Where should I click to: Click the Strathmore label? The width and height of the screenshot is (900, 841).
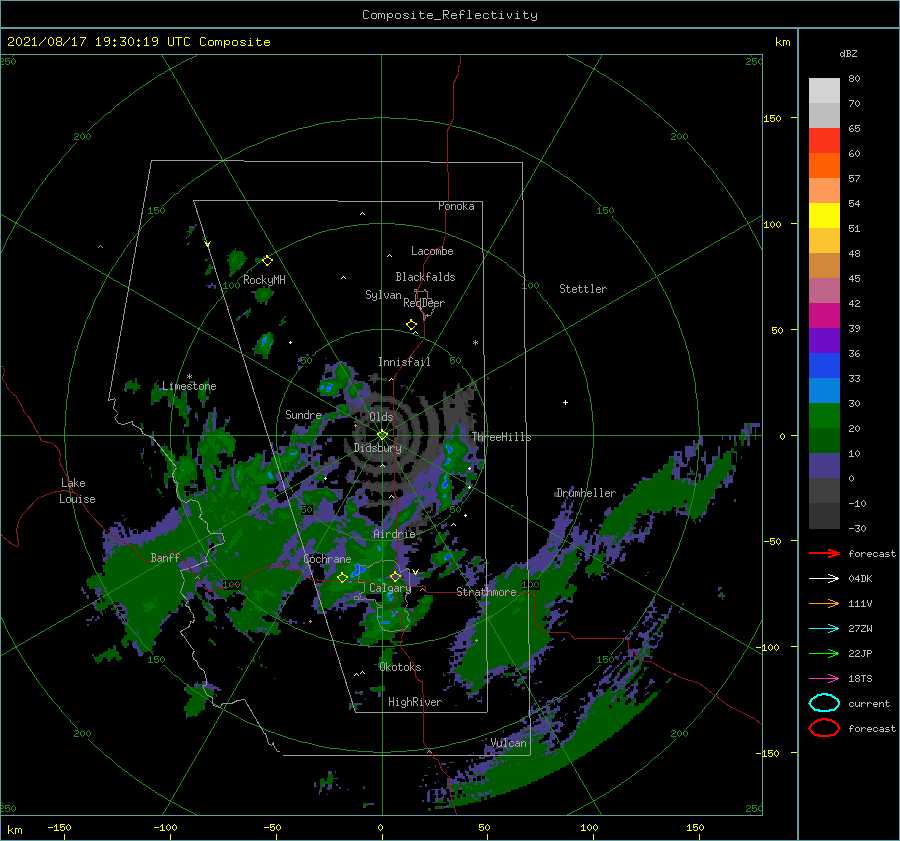pos(486,592)
